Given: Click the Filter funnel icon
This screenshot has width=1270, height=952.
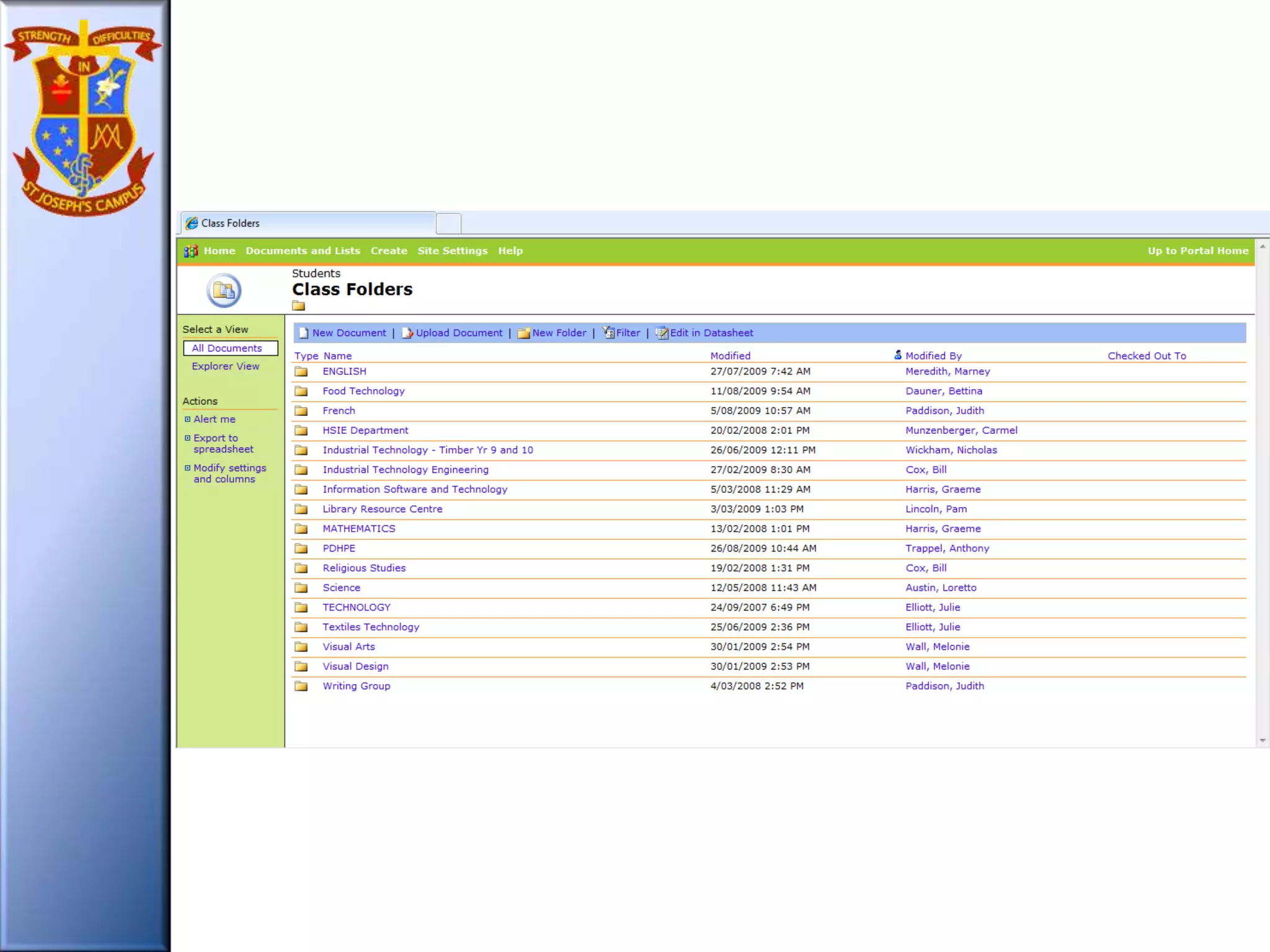Looking at the screenshot, I should point(608,333).
